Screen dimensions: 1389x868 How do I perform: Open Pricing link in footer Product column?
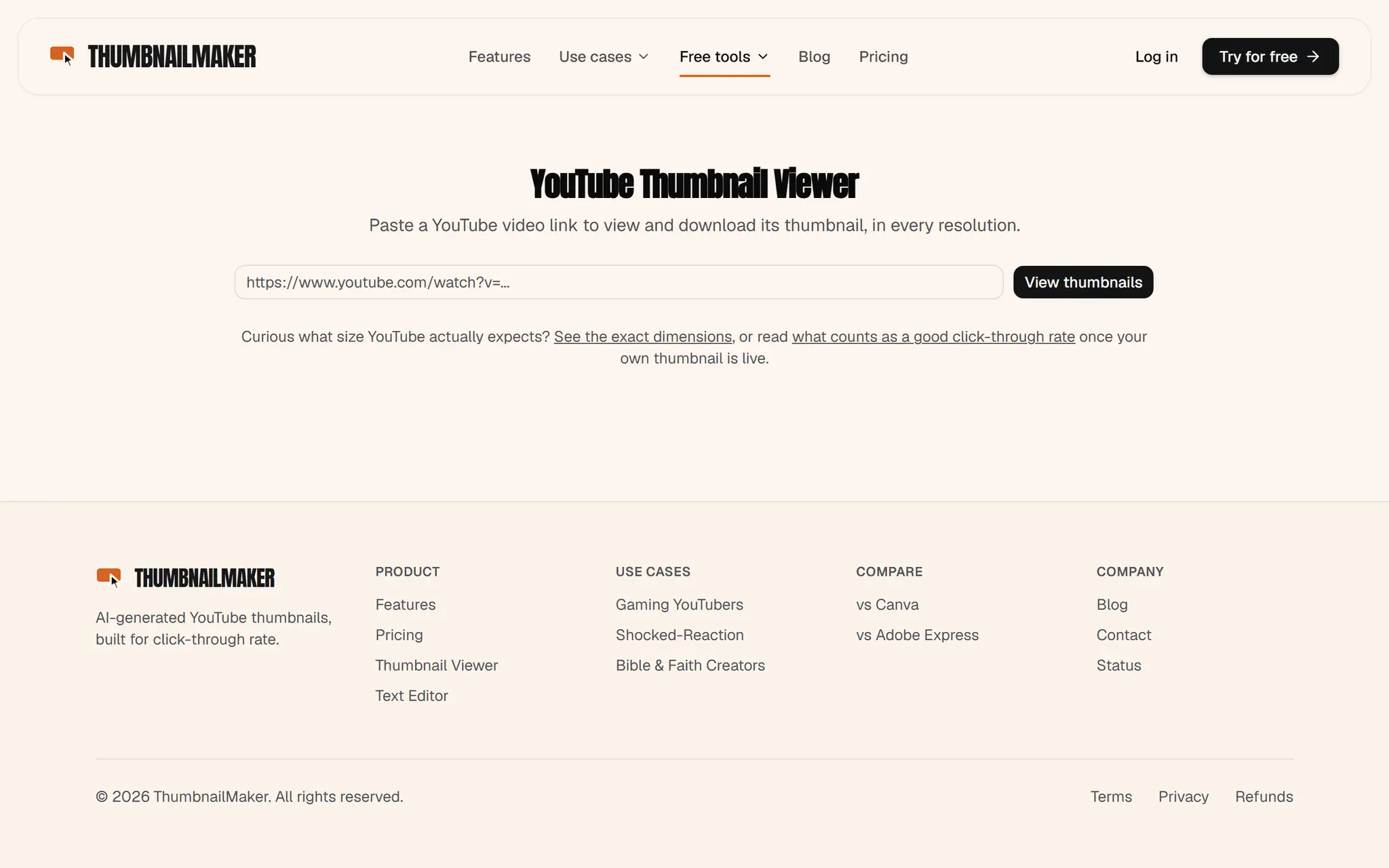click(x=399, y=635)
